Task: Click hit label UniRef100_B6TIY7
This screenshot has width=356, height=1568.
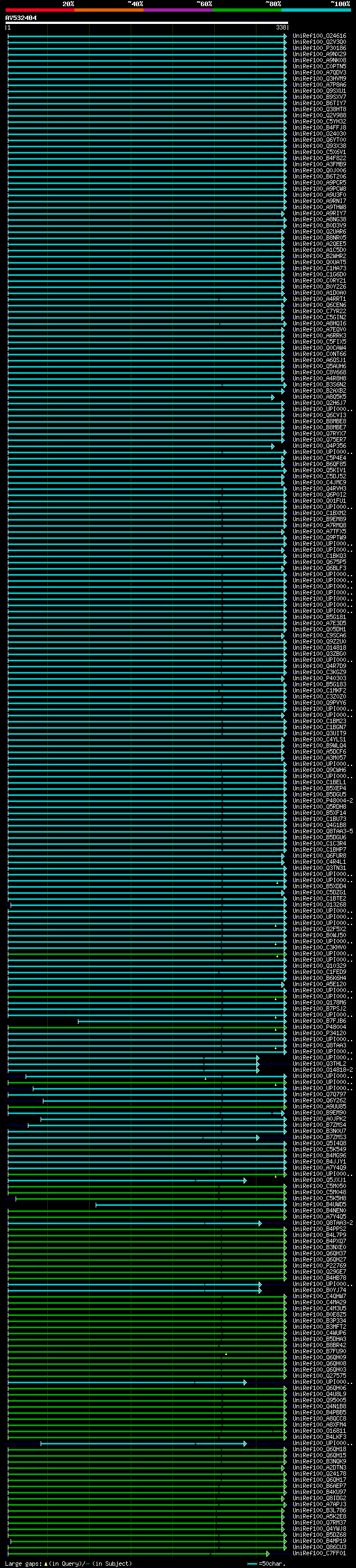Action: point(319,103)
